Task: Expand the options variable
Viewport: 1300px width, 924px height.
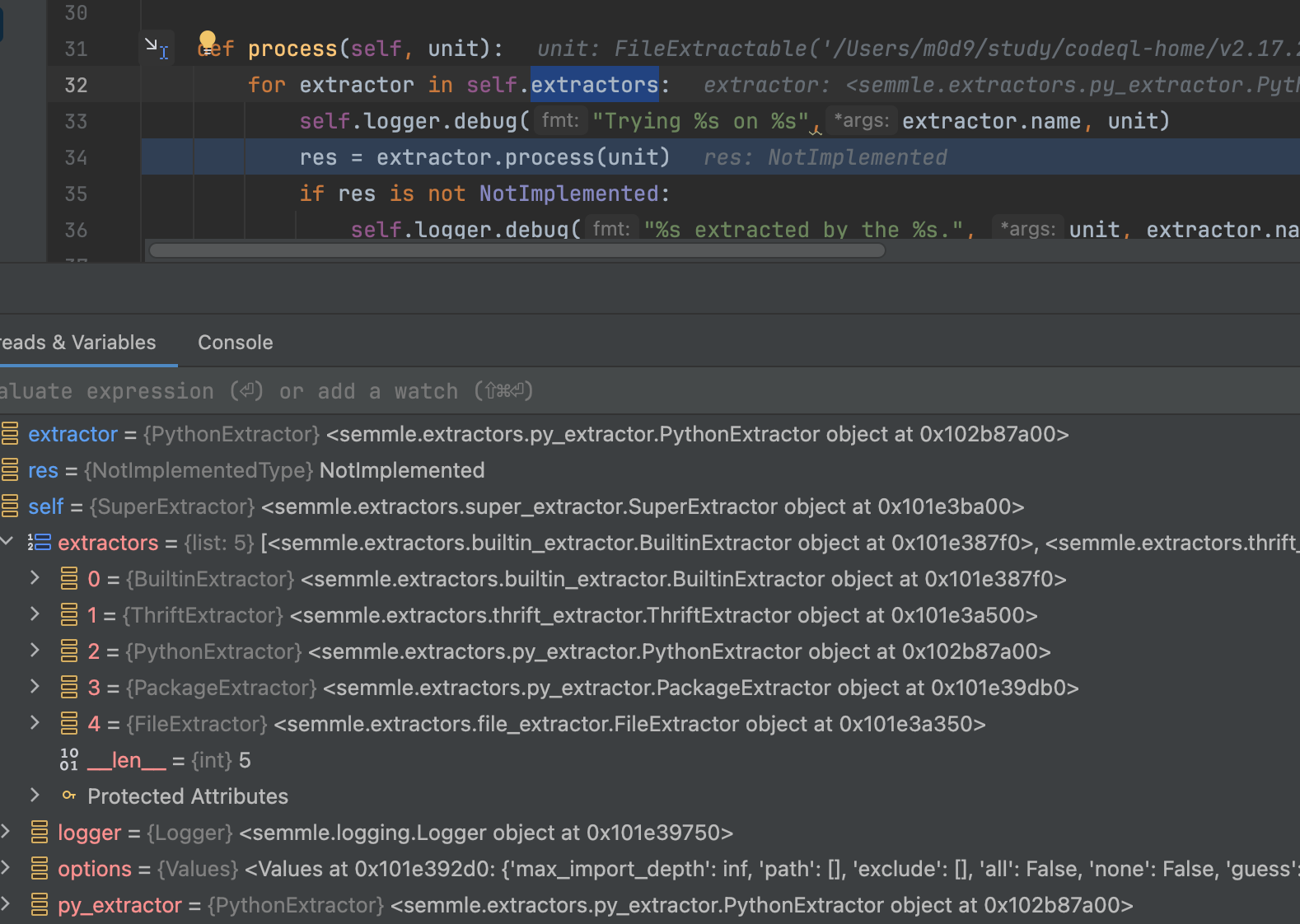Action: pyautogui.click(x=6, y=868)
